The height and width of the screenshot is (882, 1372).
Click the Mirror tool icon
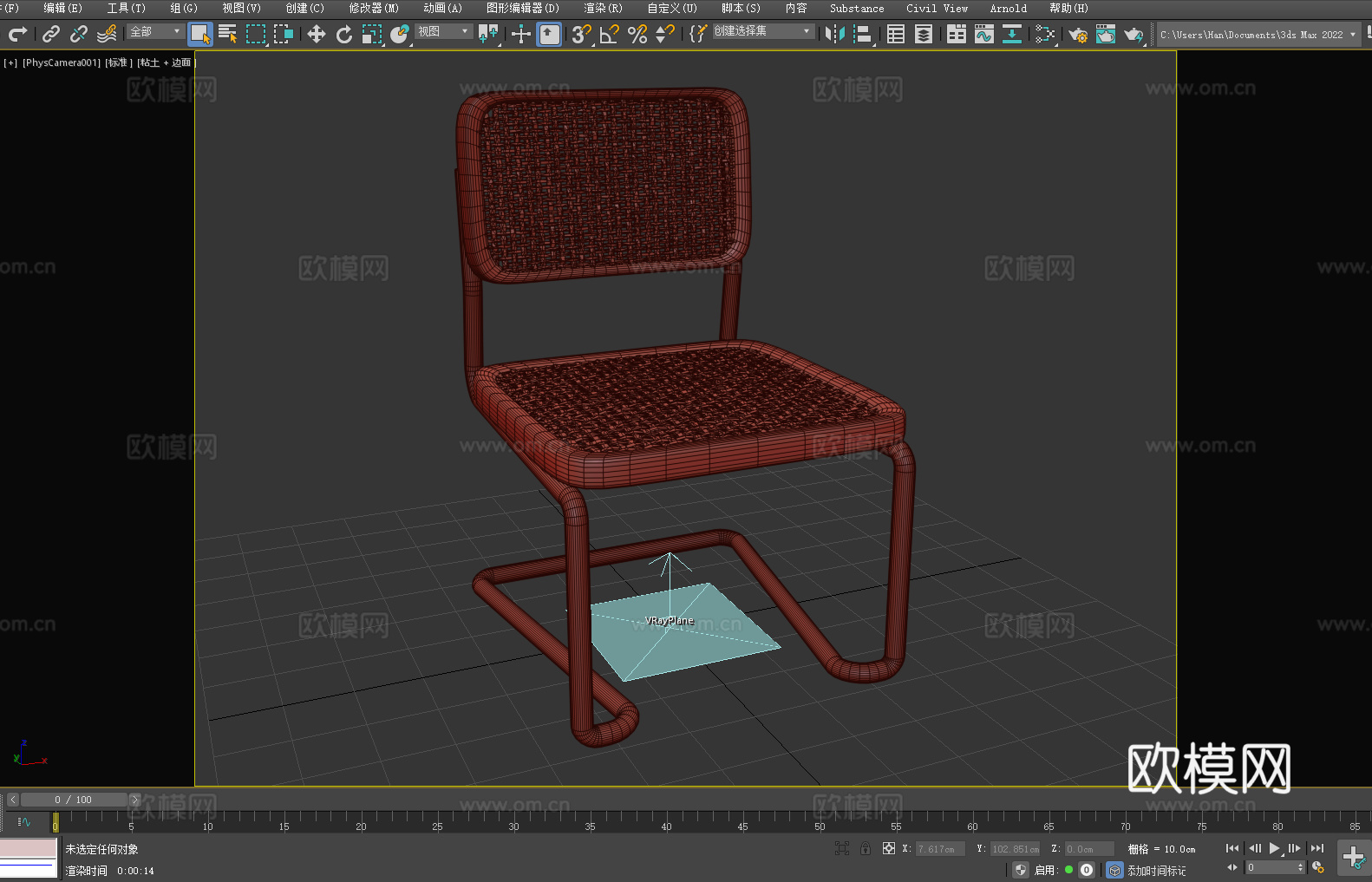(835, 34)
